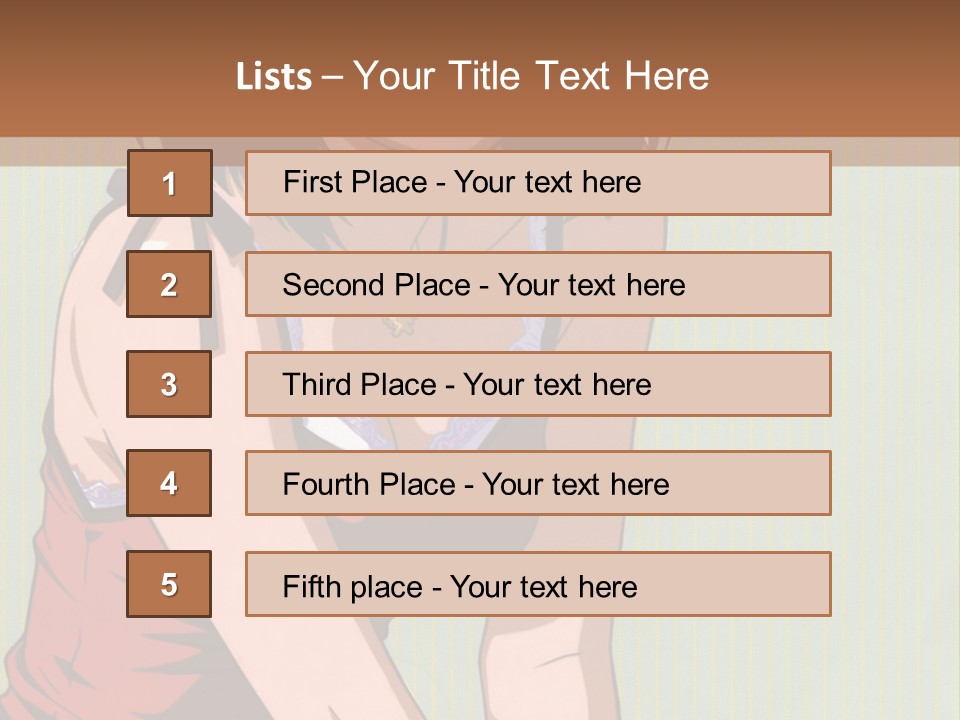Click the bold word Lists in title
The height and width of the screenshot is (720, 960).
[274, 77]
